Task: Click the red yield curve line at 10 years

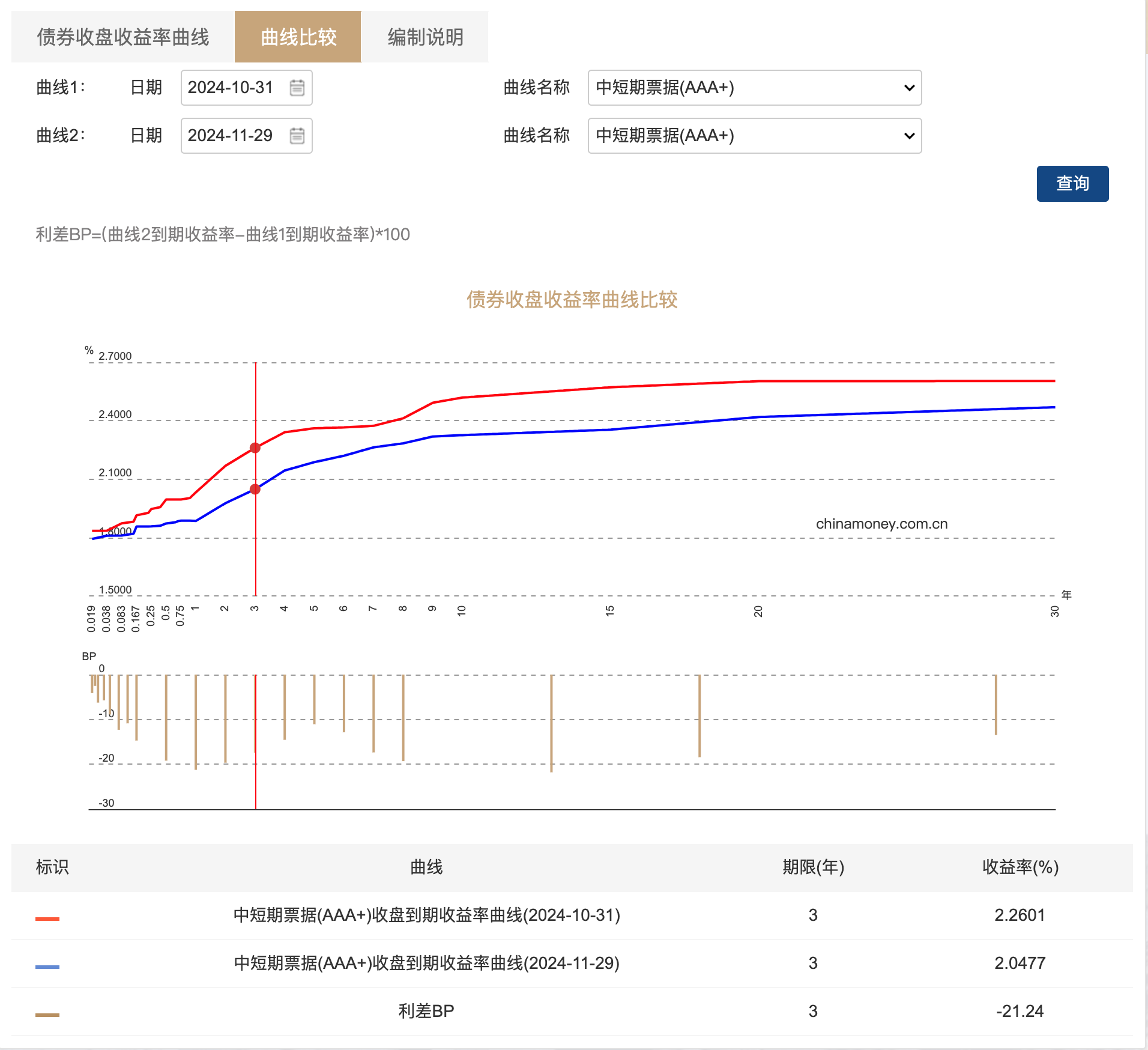Action: click(462, 396)
